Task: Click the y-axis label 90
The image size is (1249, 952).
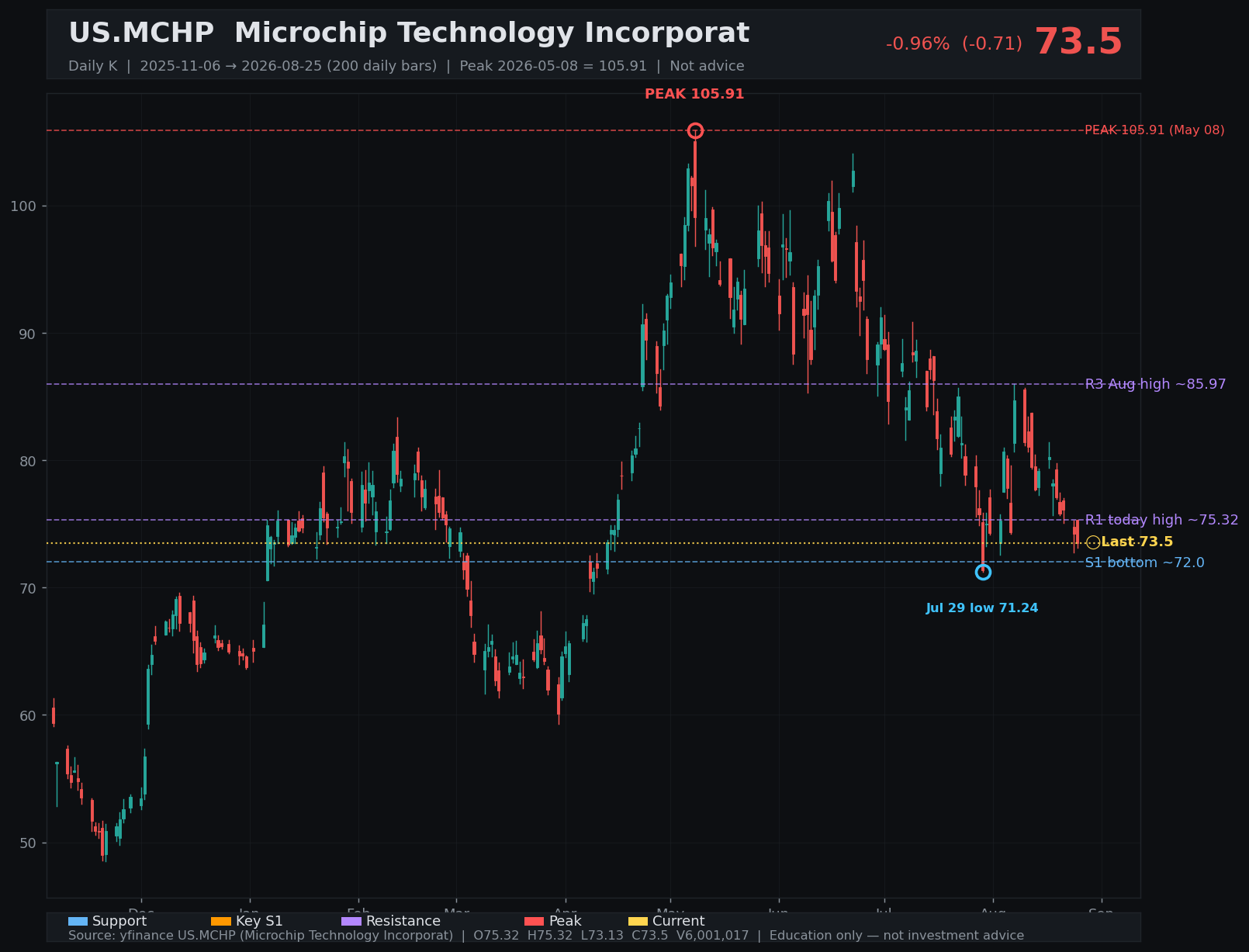Action: click(28, 334)
